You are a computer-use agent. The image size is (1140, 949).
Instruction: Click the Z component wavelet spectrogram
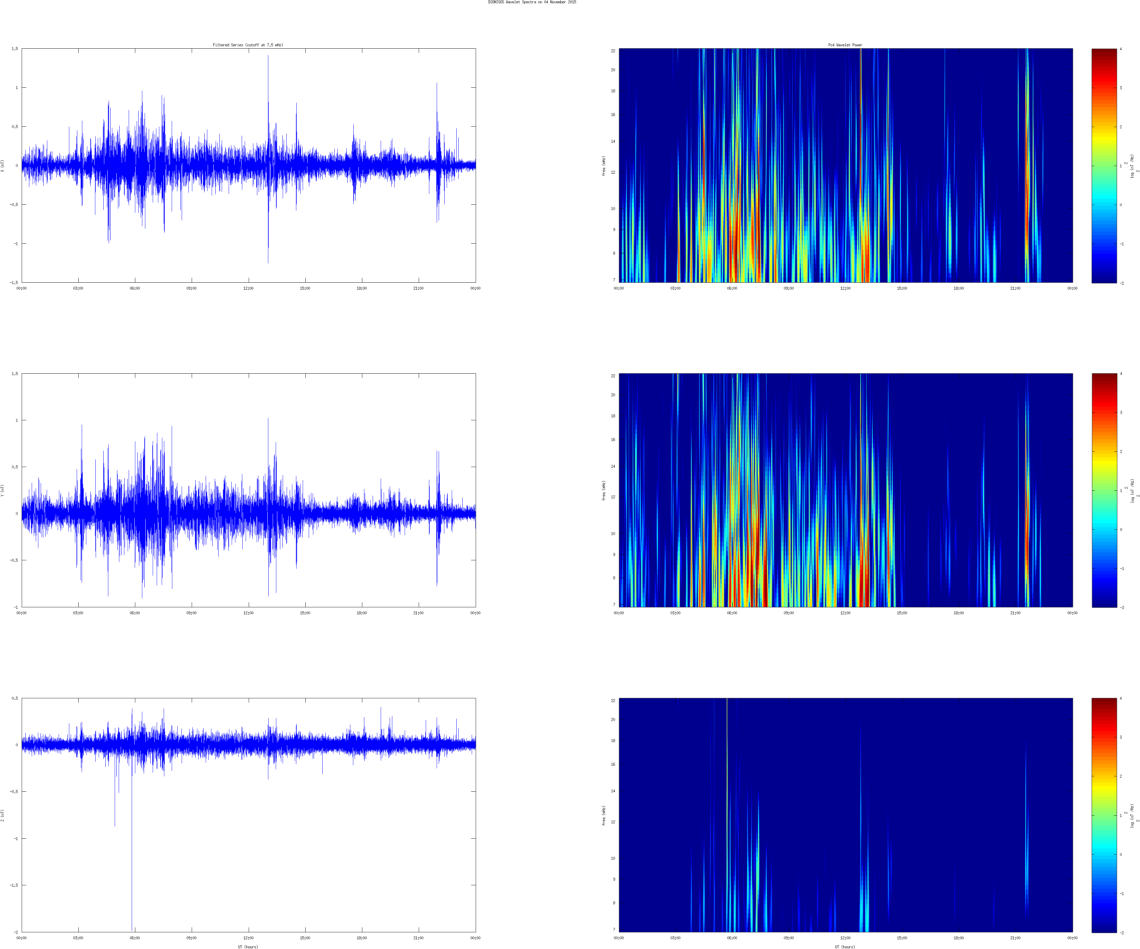point(846,815)
